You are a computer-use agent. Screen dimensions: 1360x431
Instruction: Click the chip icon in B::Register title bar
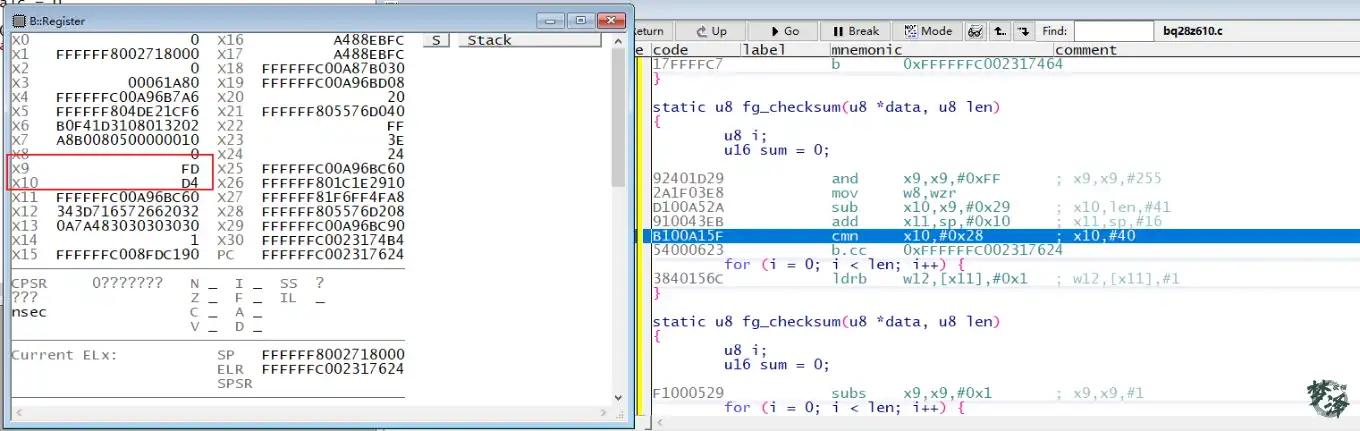click(x=19, y=19)
